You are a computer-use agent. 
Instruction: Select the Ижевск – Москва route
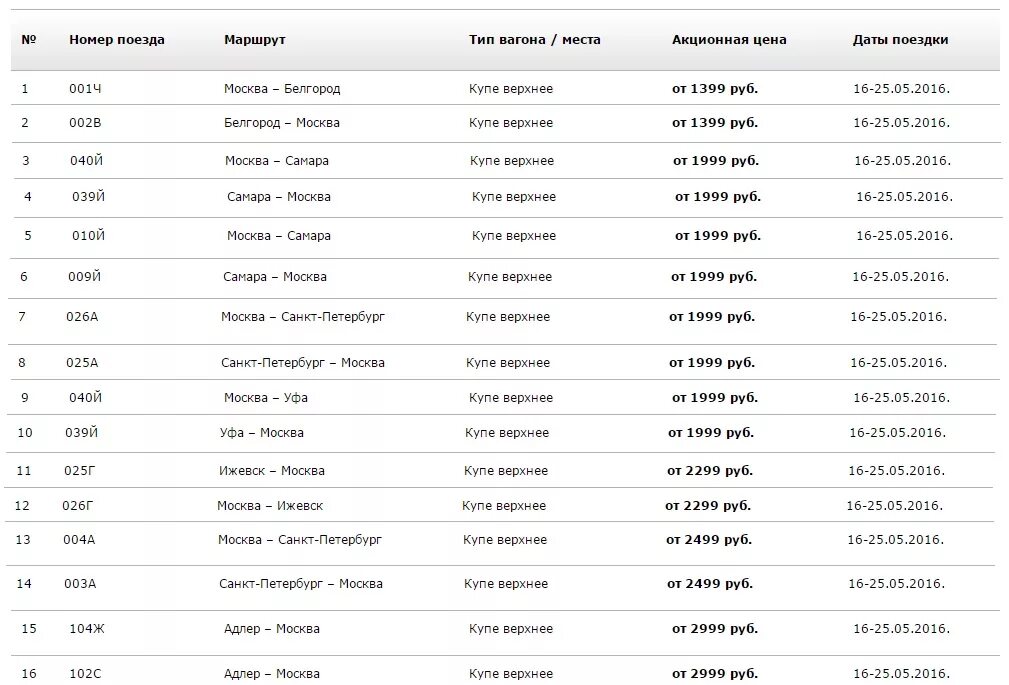(x=272, y=471)
